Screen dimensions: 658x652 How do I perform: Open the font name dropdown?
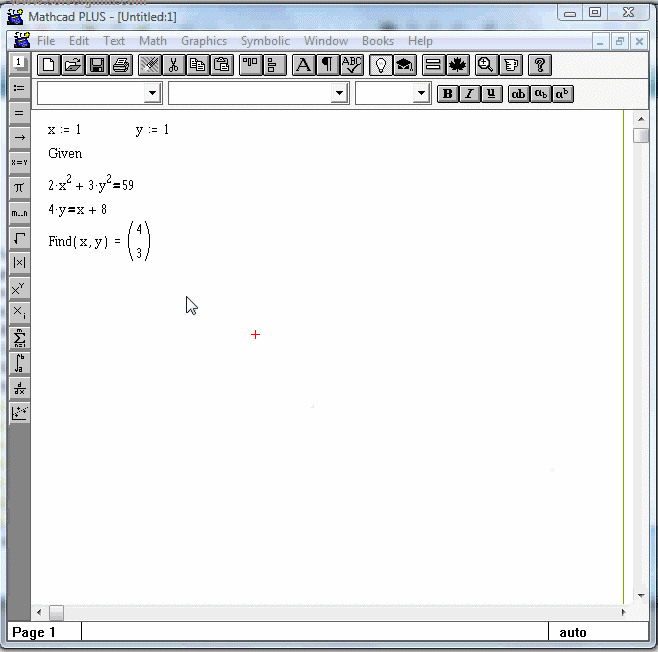coord(339,93)
